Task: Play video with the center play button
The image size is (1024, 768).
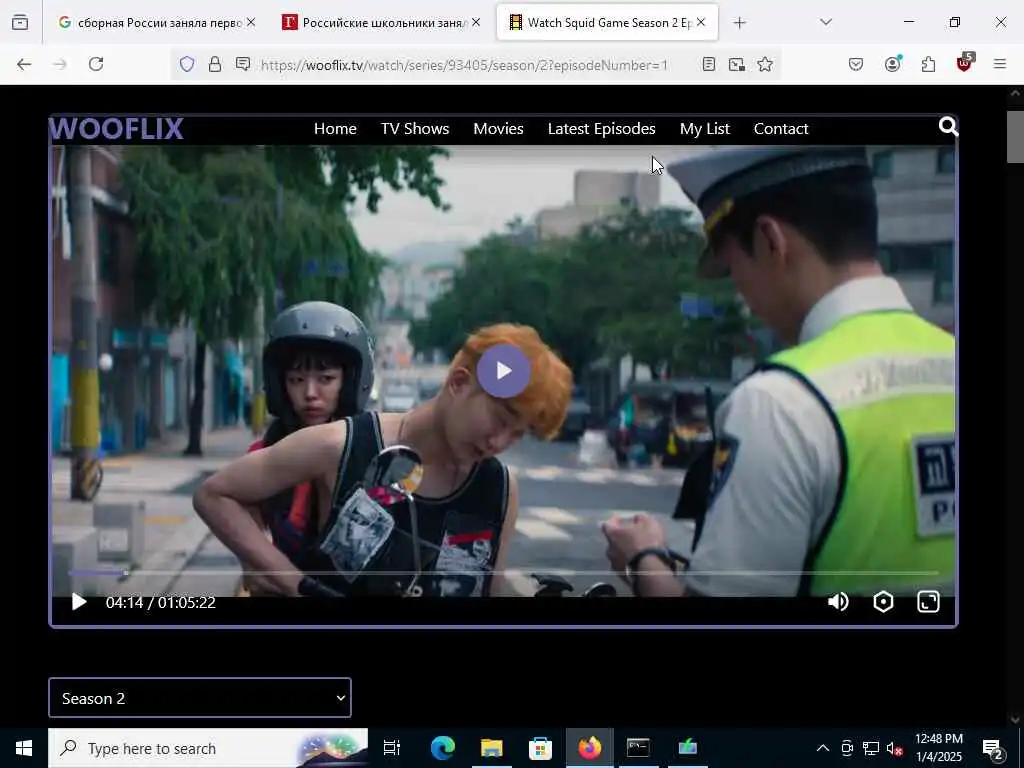Action: point(503,371)
